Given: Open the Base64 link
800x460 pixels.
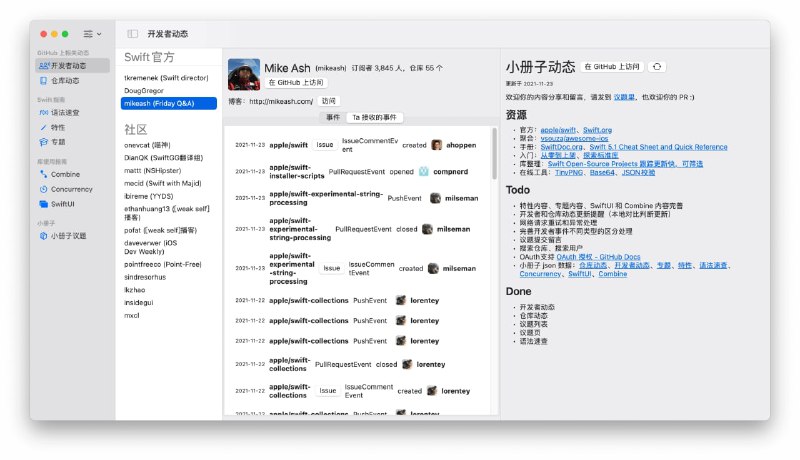Looking at the screenshot, I should pos(602,172).
